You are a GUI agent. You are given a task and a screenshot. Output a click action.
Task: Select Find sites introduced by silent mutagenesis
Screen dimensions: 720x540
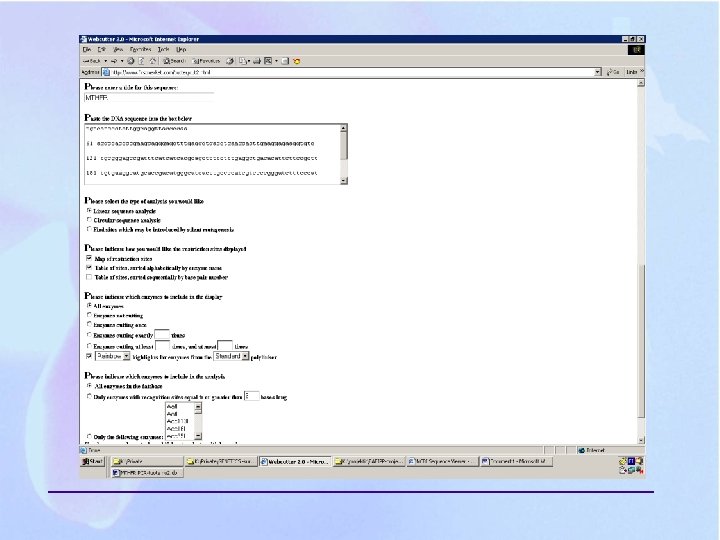point(89,229)
